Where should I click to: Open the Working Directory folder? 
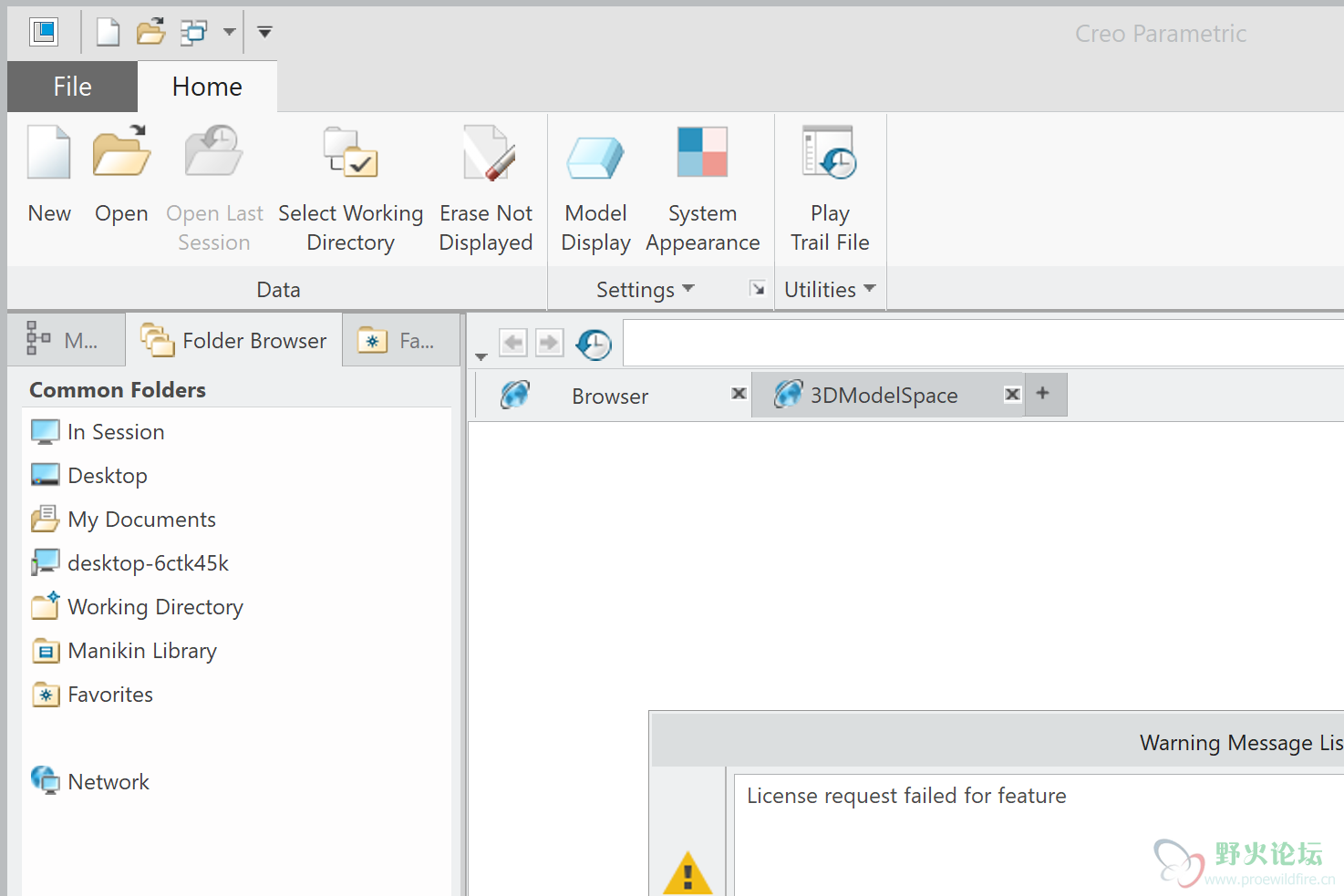pyautogui.click(x=137, y=607)
